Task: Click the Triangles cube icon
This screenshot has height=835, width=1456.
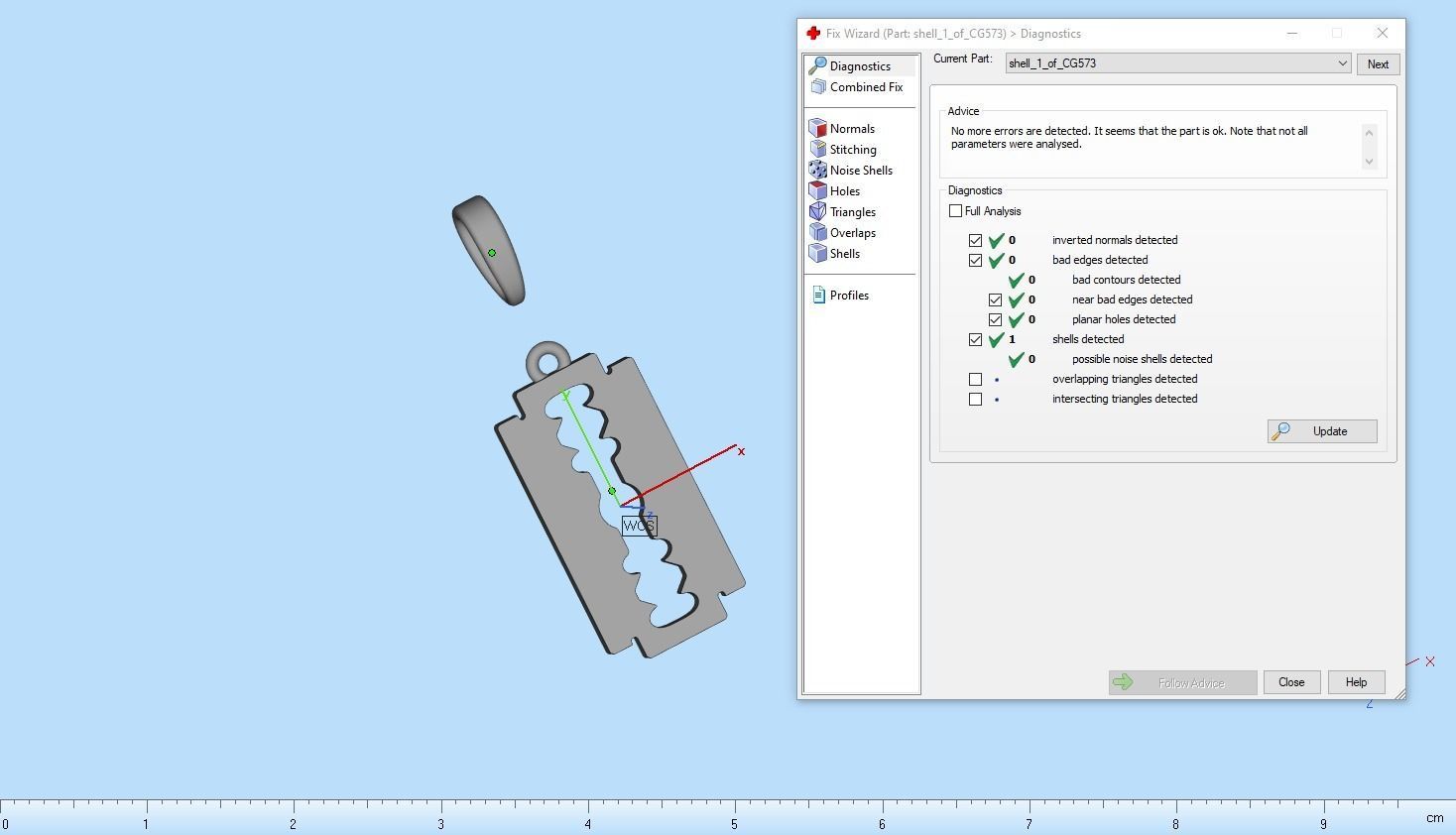Action: 818,212
